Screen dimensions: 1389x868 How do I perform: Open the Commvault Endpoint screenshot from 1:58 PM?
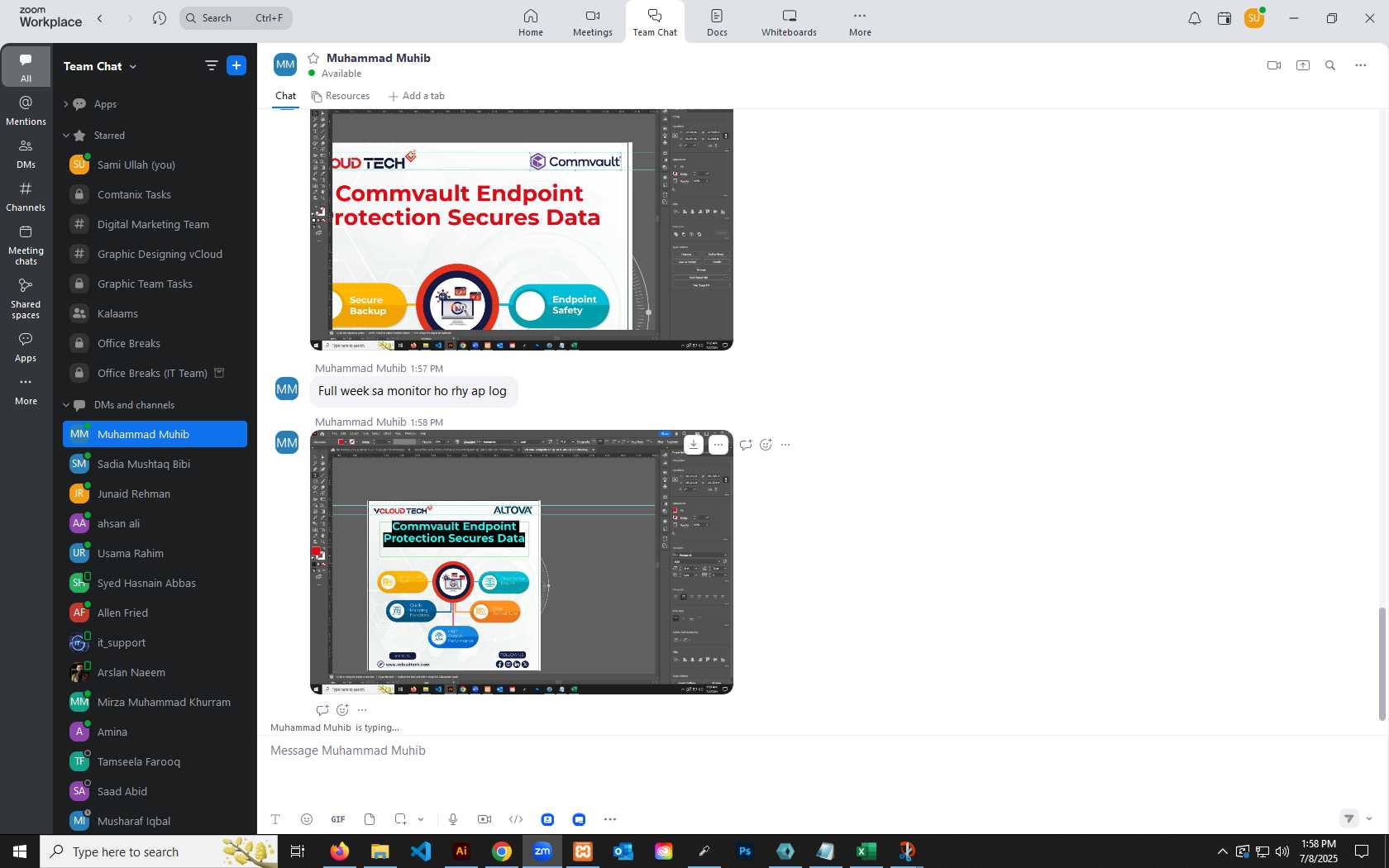coord(522,562)
